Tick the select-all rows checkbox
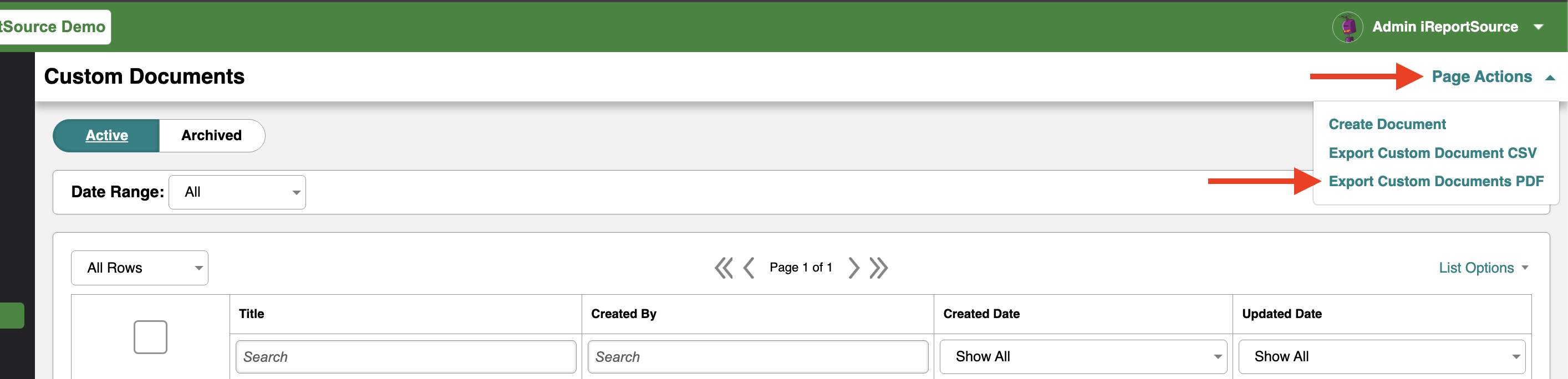Image resolution: width=1568 pixels, height=379 pixels. click(150, 337)
